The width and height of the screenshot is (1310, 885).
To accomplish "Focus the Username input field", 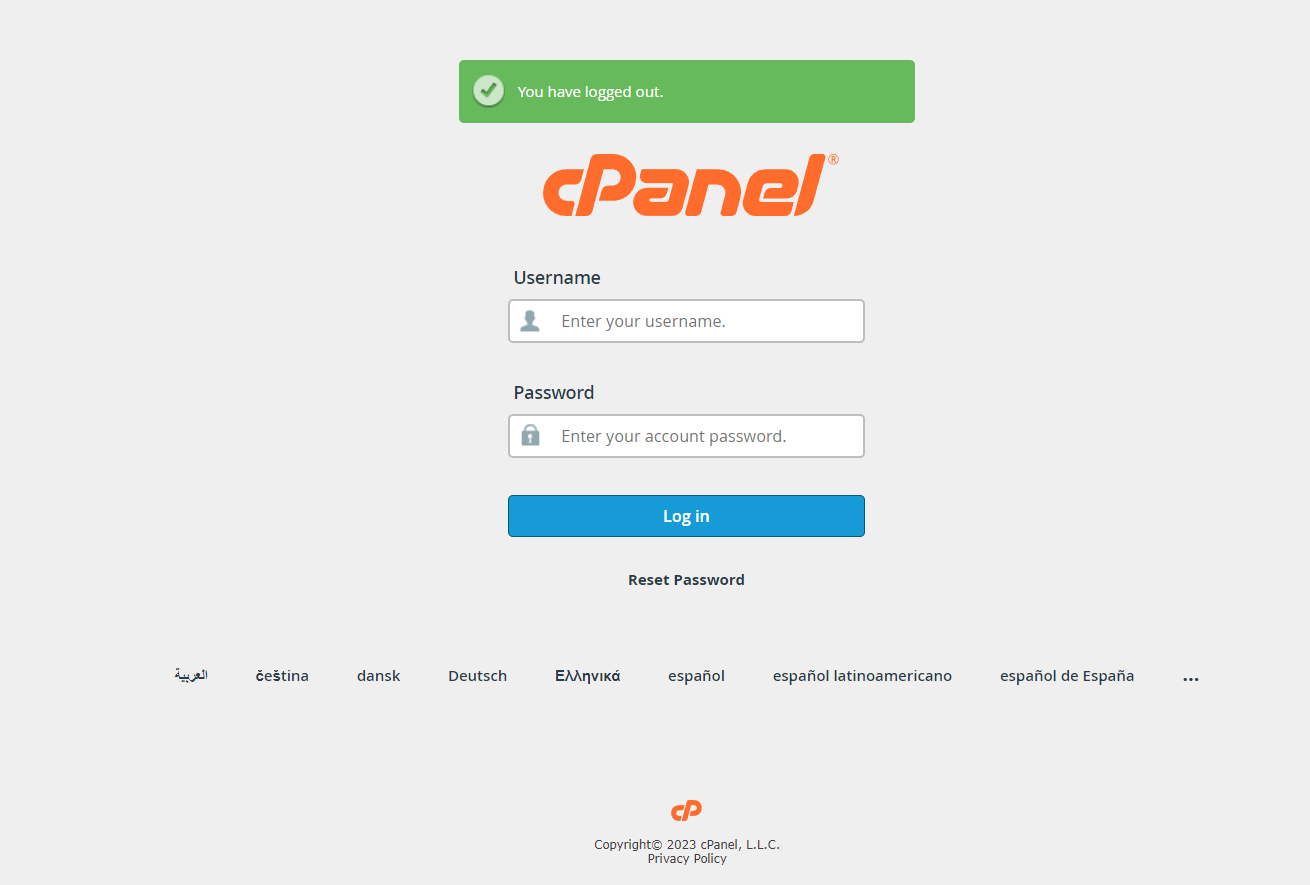I will coord(686,321).
